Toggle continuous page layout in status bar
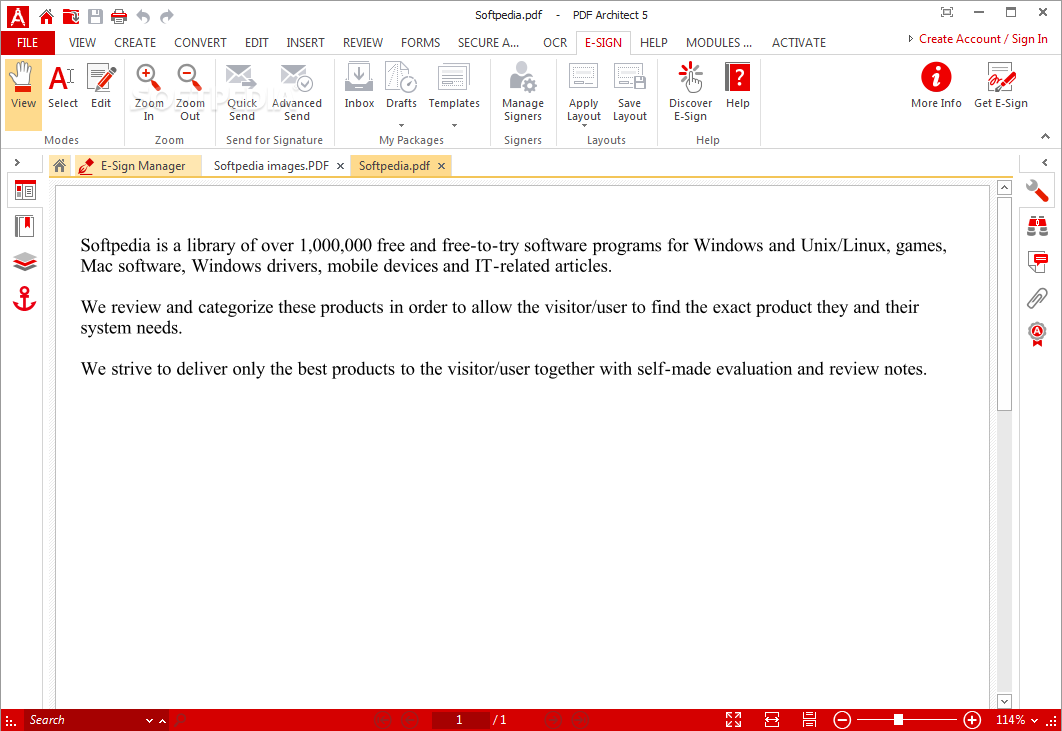This screenshot has height=731, width=1062. (809, 719)
